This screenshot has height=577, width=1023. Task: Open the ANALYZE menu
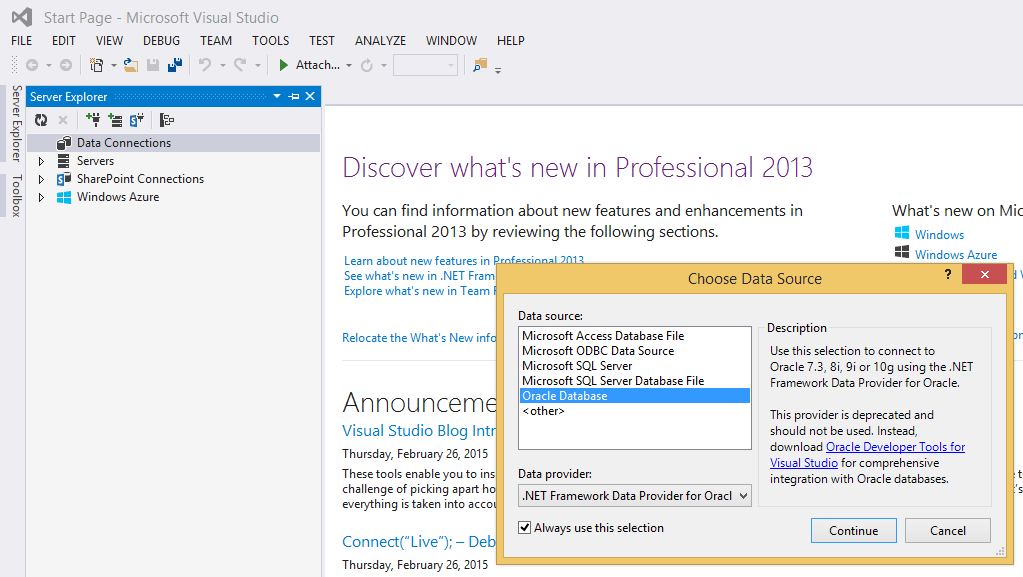point(380,40)
